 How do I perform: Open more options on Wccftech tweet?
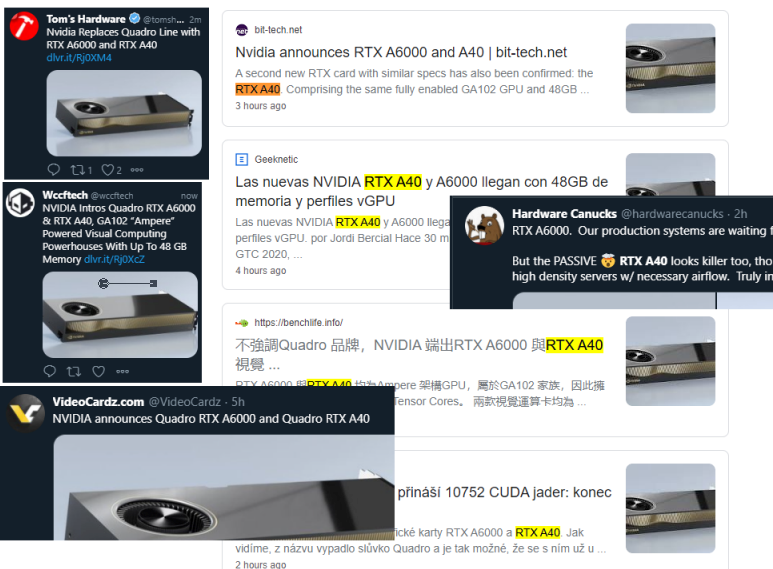point(123,371)
